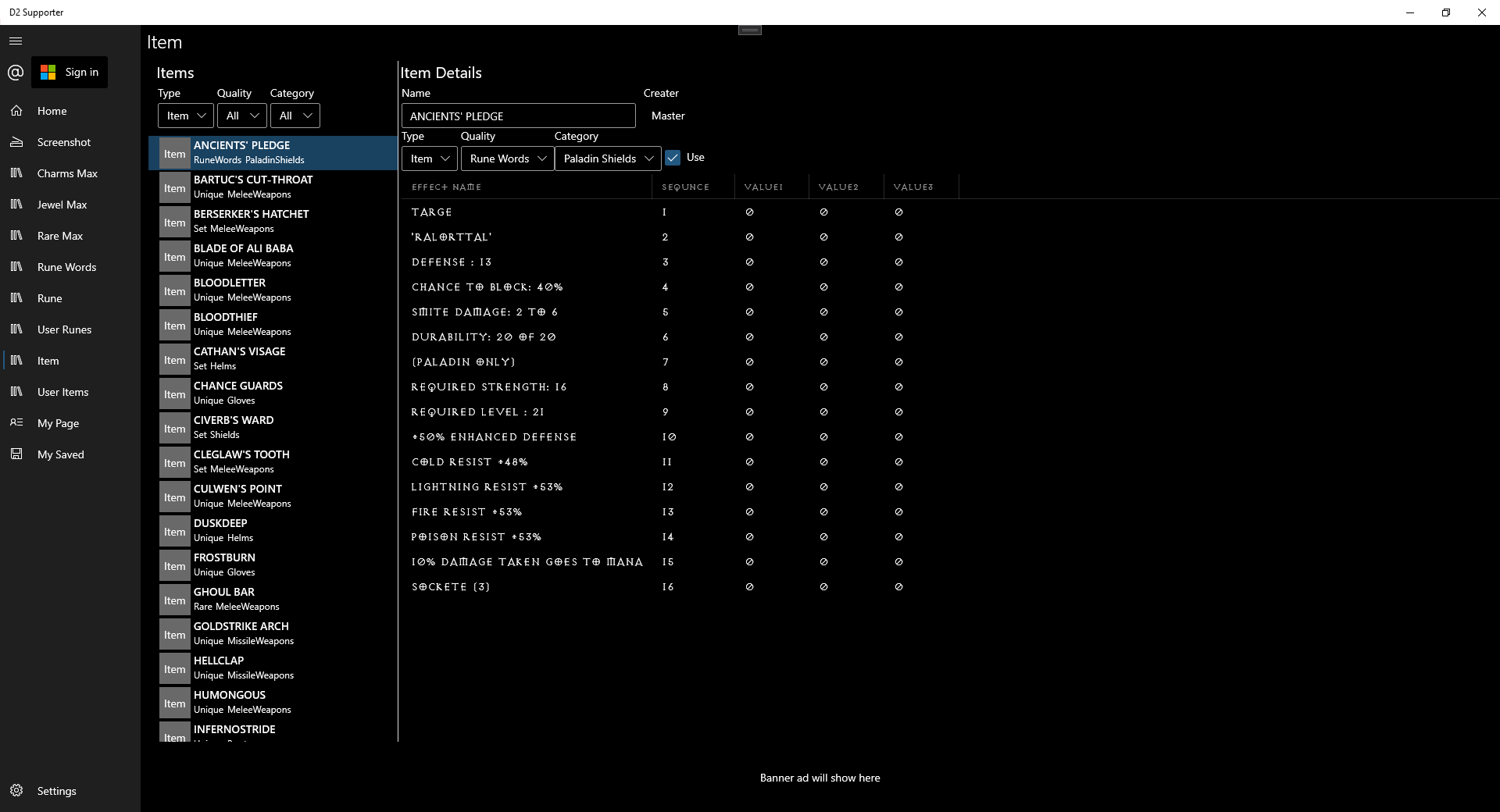Click the Item thumbnail for BARTUC'S CUT-THROAT
Screen dimensions: 1500x812
(x=175, y=188)
